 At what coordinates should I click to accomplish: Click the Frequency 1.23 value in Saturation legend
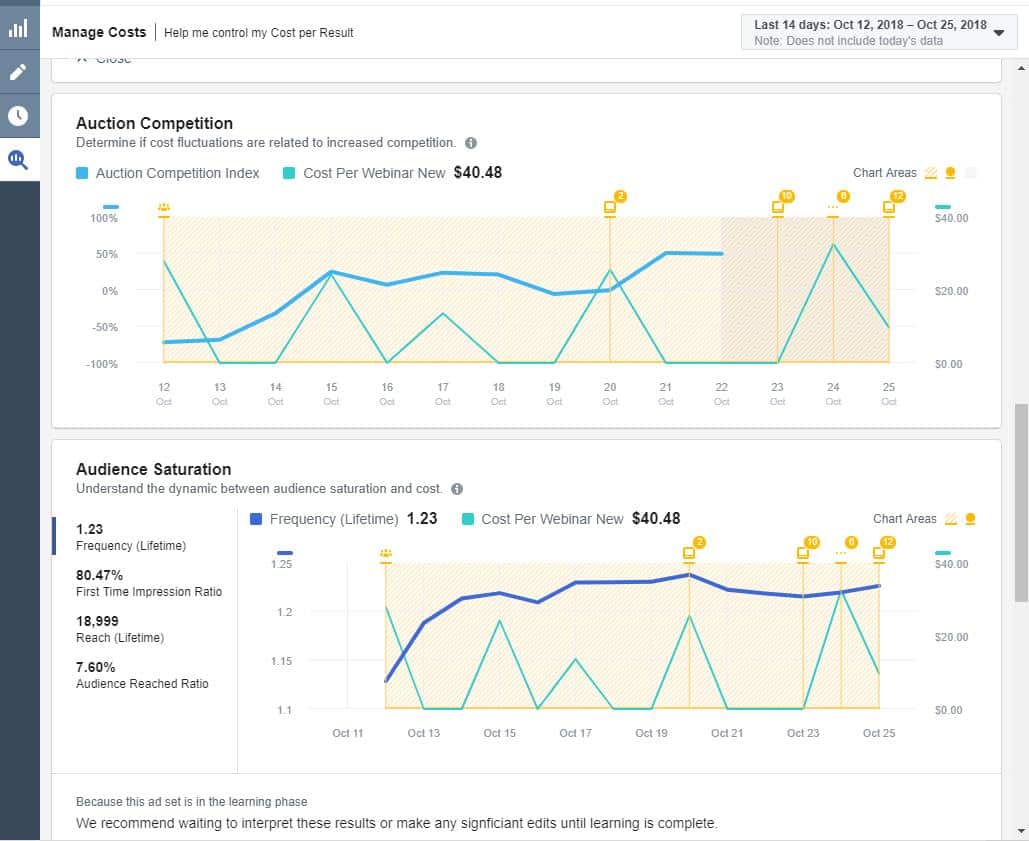coord(422,518)
